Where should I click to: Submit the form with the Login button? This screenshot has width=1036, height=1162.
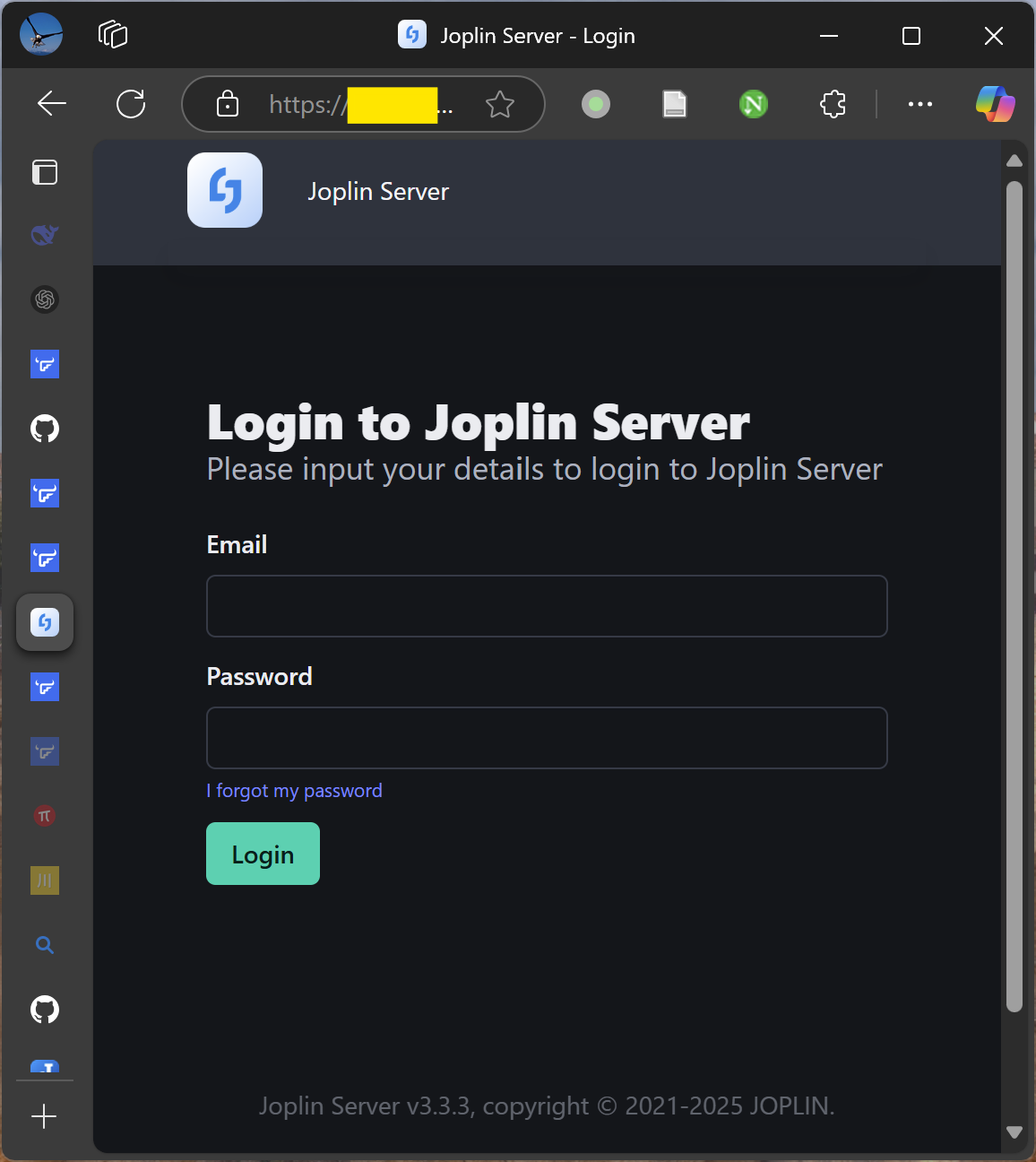pyautogui.click(x=263, y=854)
